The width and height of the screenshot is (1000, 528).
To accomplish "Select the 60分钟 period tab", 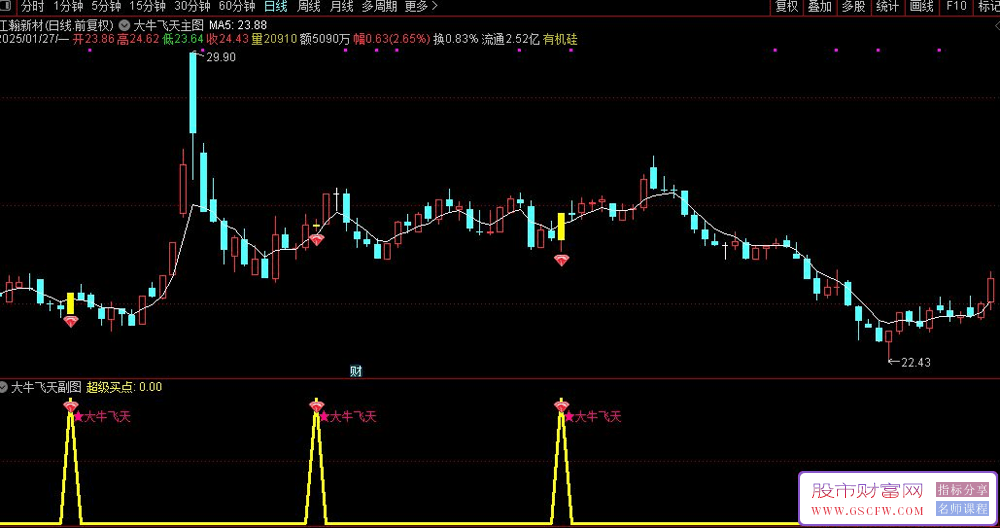I will (237, 7).
